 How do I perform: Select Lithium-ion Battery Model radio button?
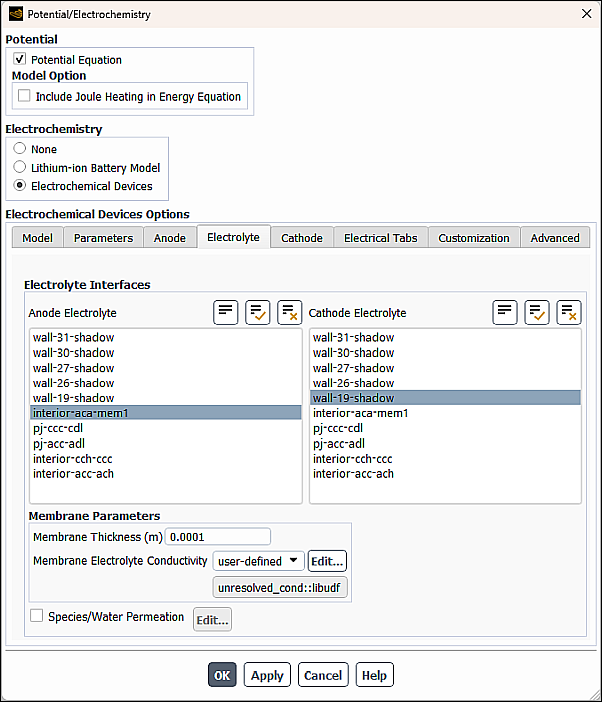20,167
